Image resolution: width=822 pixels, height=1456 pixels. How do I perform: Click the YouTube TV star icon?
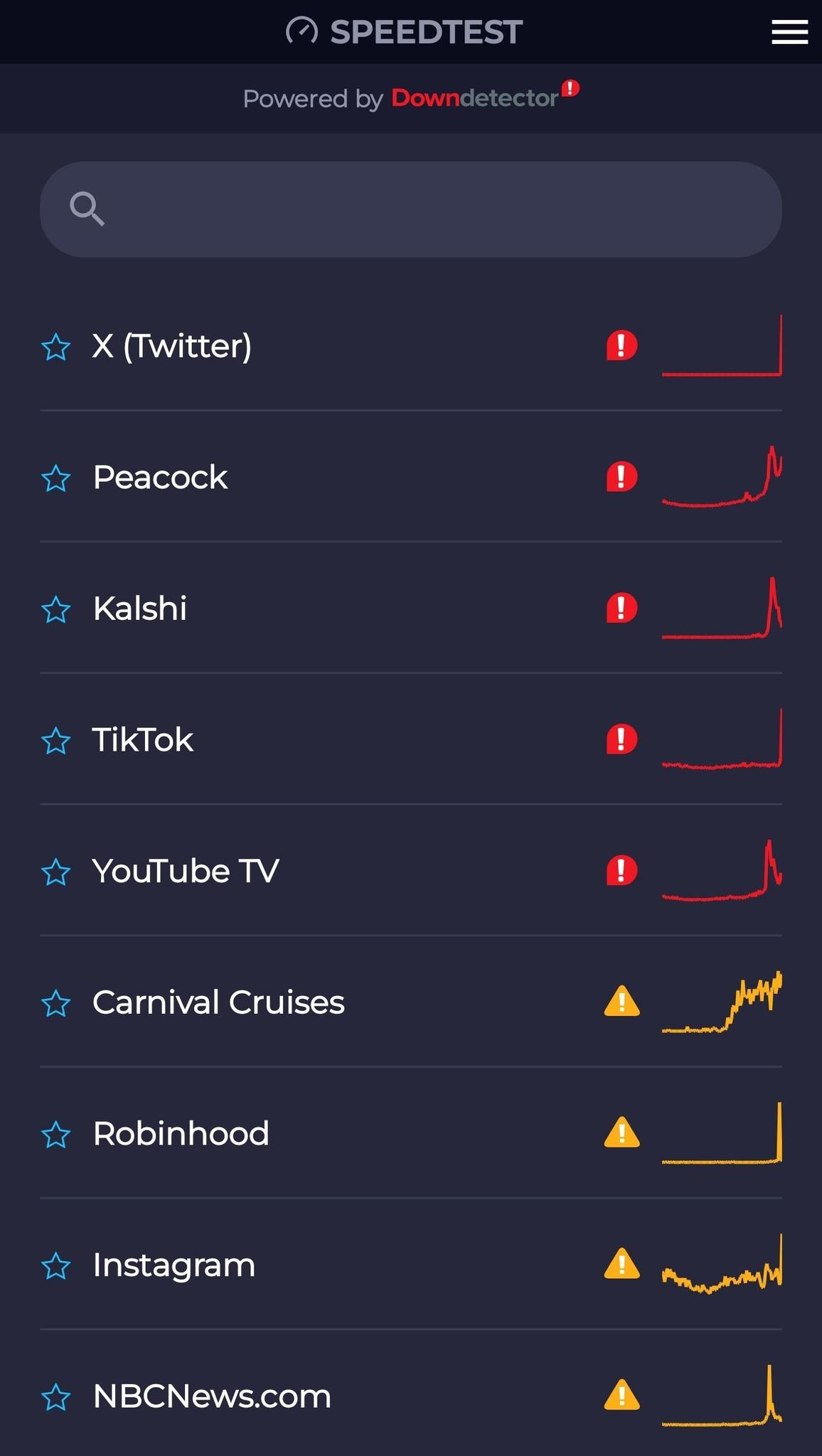56,872
